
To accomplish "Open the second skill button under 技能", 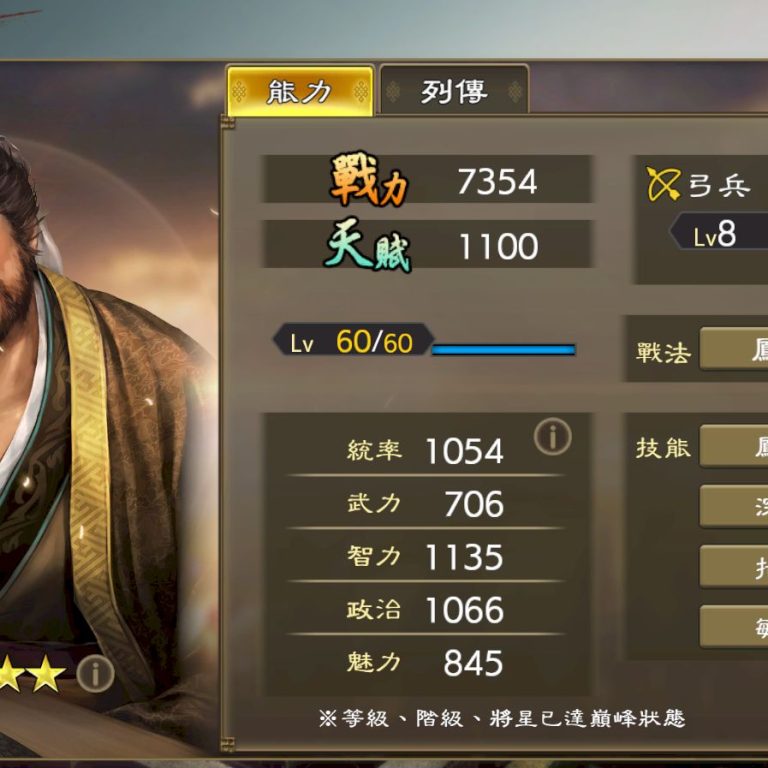I will click(x=734, y=506).
